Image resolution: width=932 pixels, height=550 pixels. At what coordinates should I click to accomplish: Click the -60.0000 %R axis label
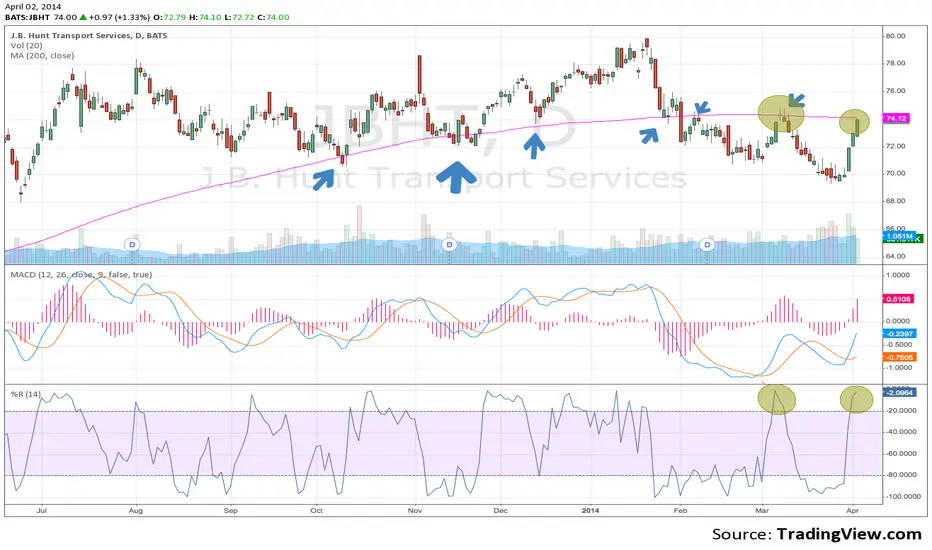[902, 454]
